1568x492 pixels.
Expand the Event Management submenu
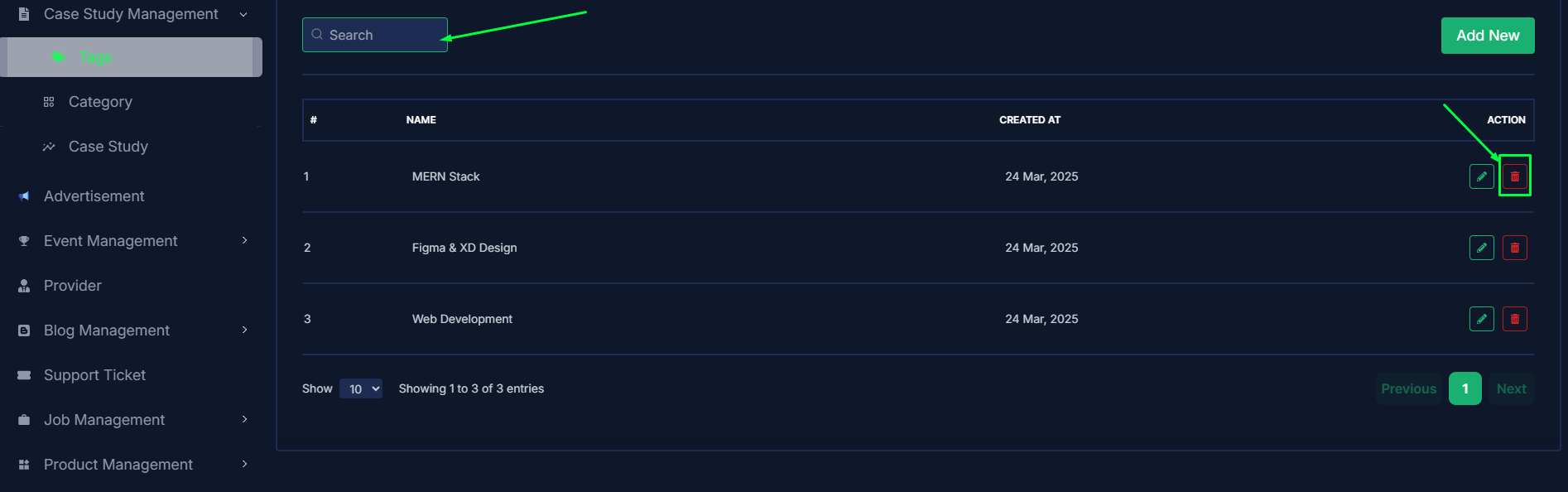pos(244,240)
